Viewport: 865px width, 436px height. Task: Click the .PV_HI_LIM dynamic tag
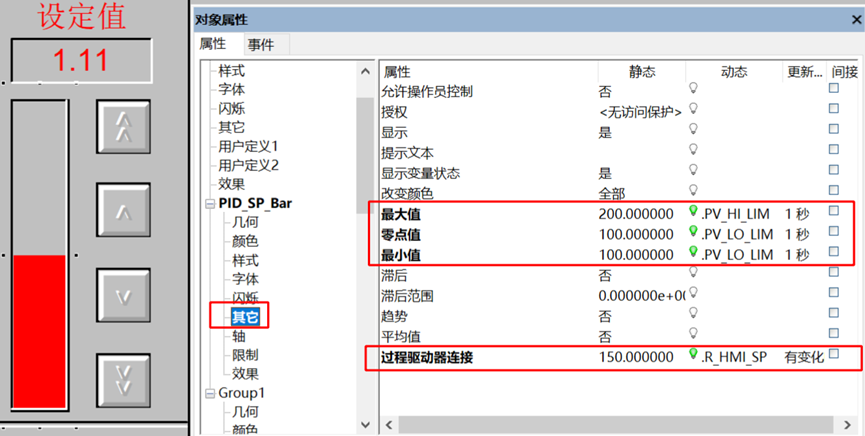click(x=737, y=214)
